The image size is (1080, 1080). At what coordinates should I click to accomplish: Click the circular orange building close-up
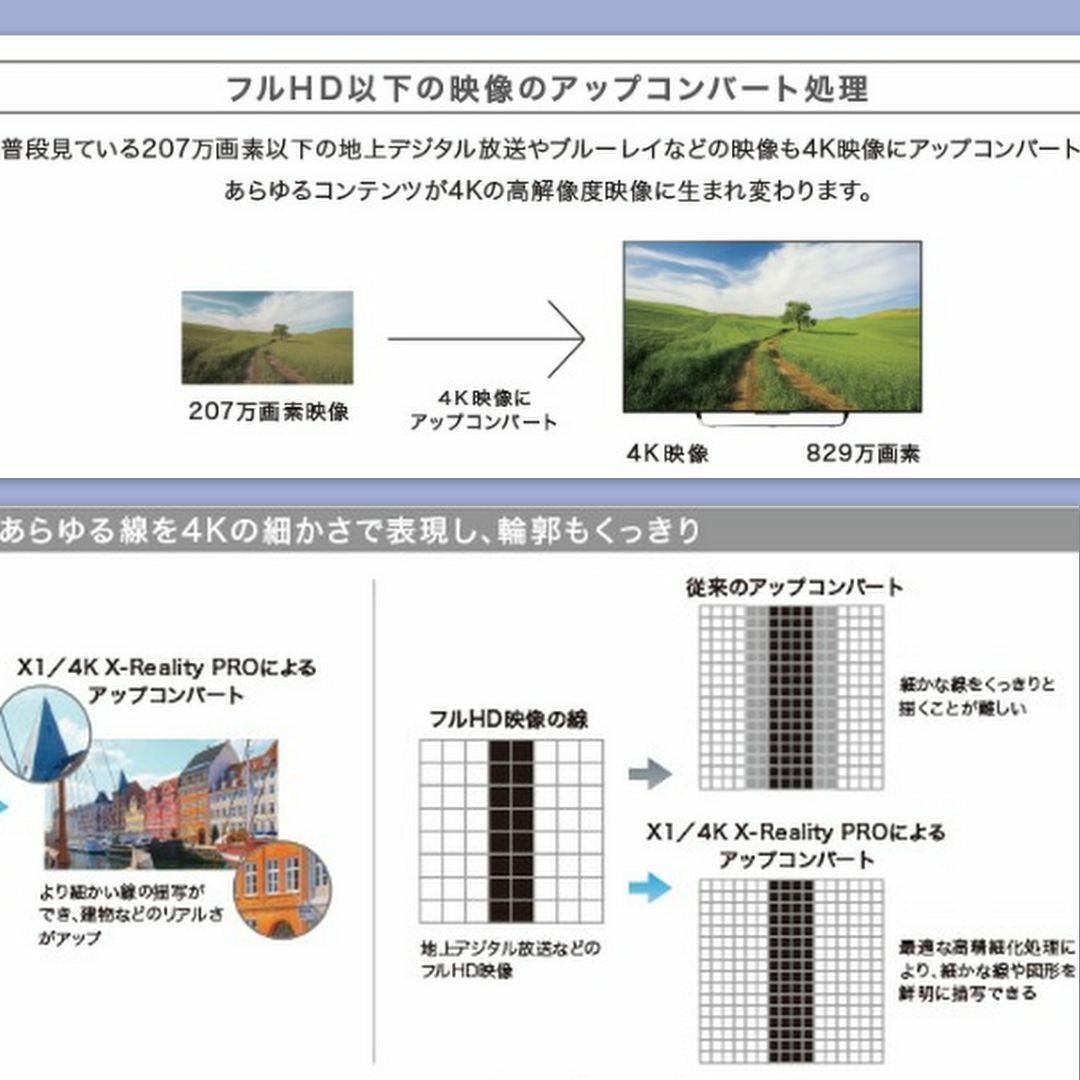pos(283,890)
